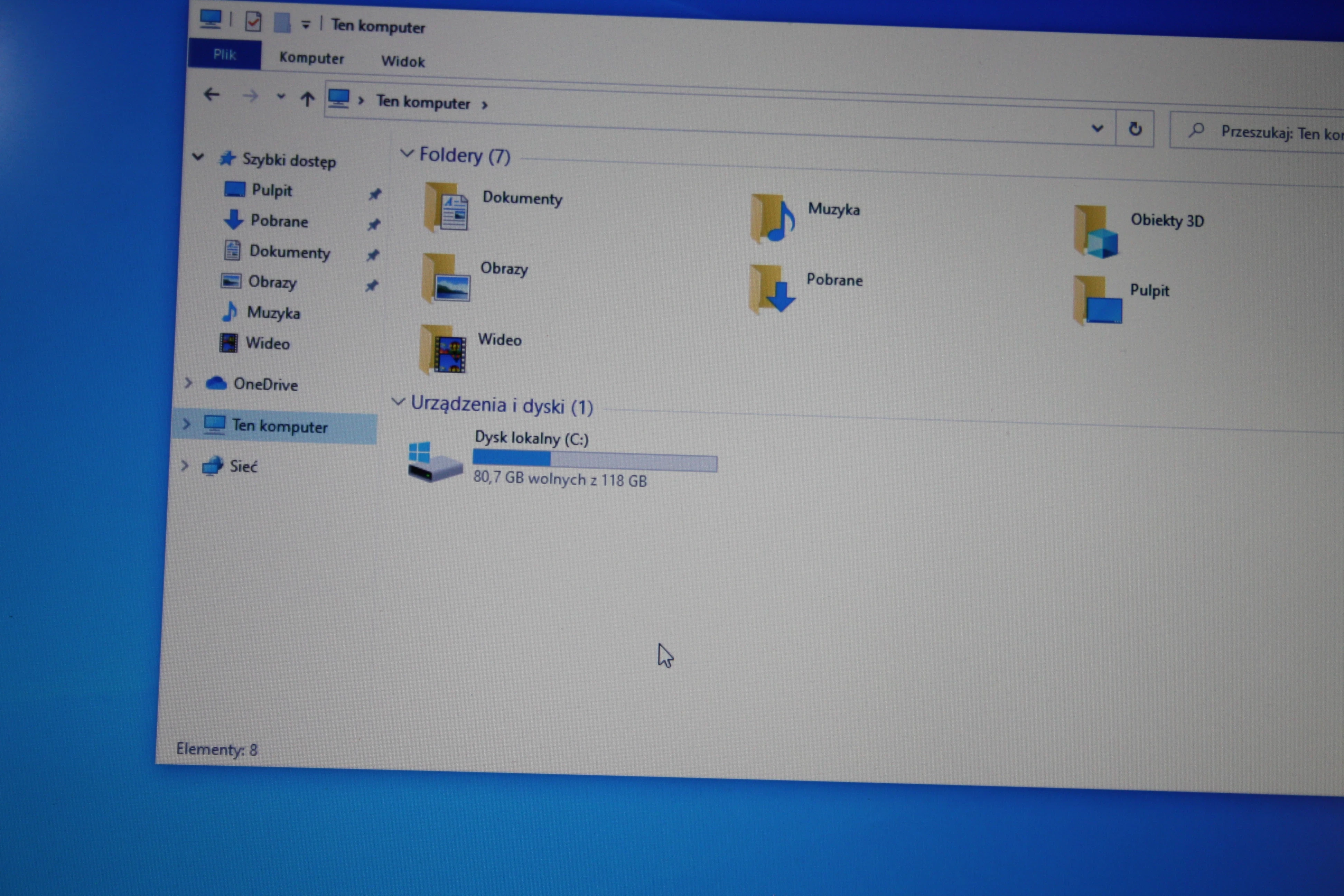Select the Dysk lokalny (C:) drive icon
Screen dimensions: 1344x896
coord(435,461)
